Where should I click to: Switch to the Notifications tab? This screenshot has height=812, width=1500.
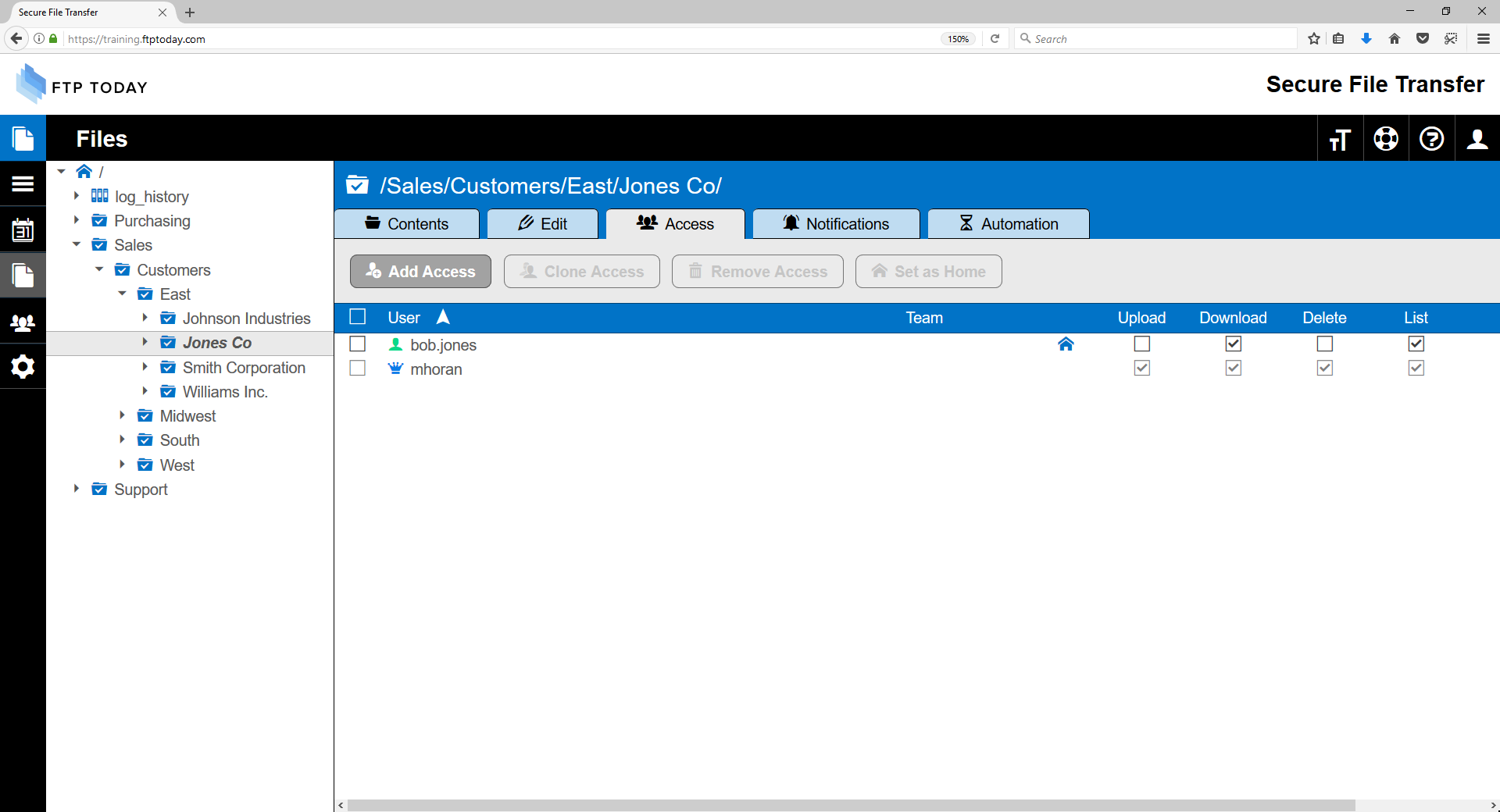[x=836, y=224]
